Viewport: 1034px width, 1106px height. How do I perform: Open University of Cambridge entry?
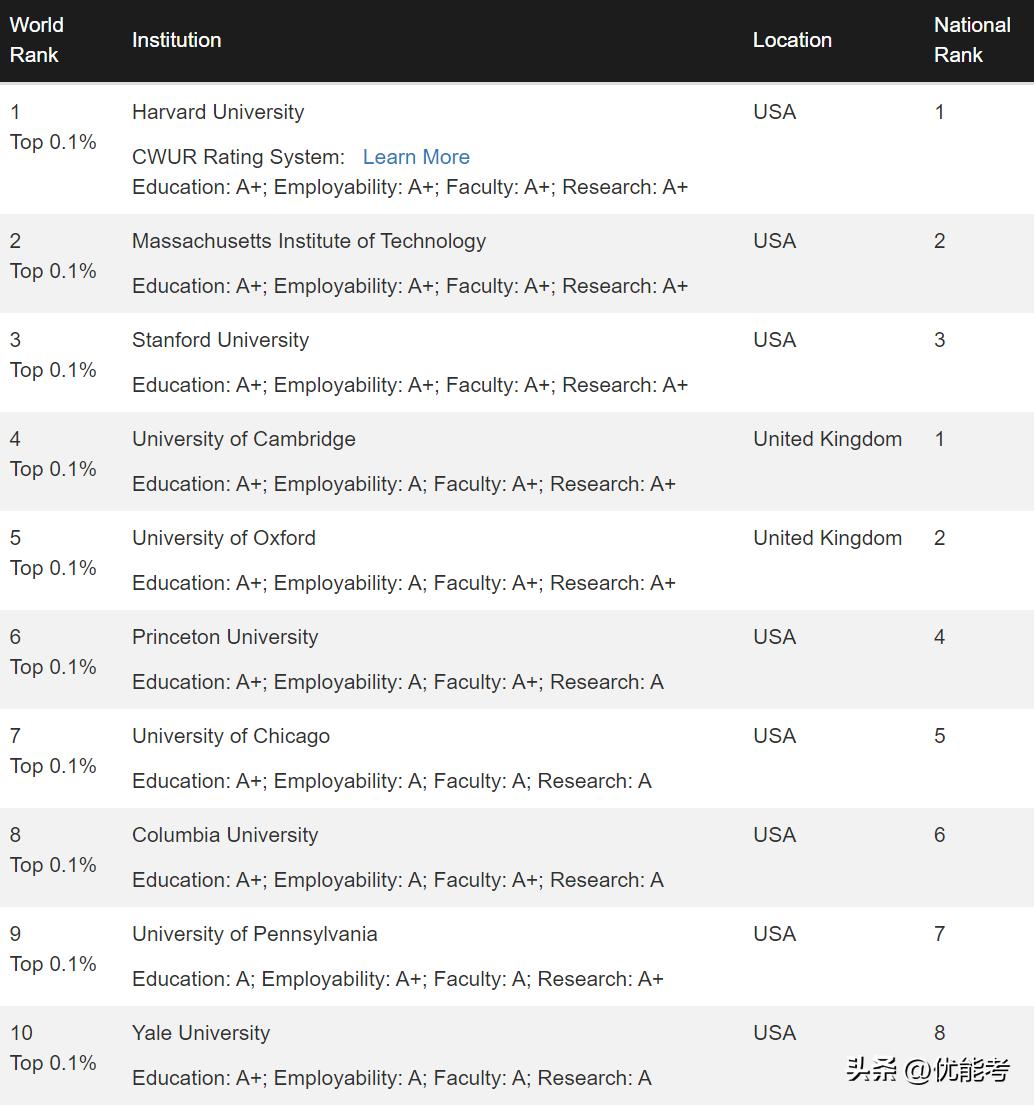(x=243, y=439)
